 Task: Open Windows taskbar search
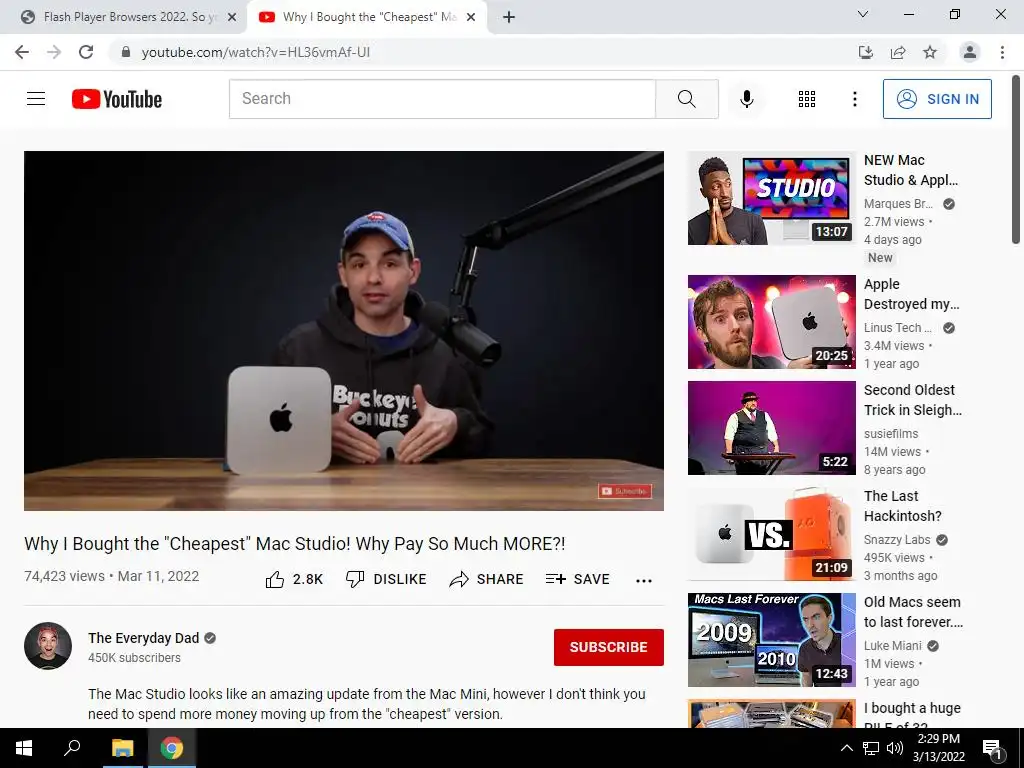72,748
